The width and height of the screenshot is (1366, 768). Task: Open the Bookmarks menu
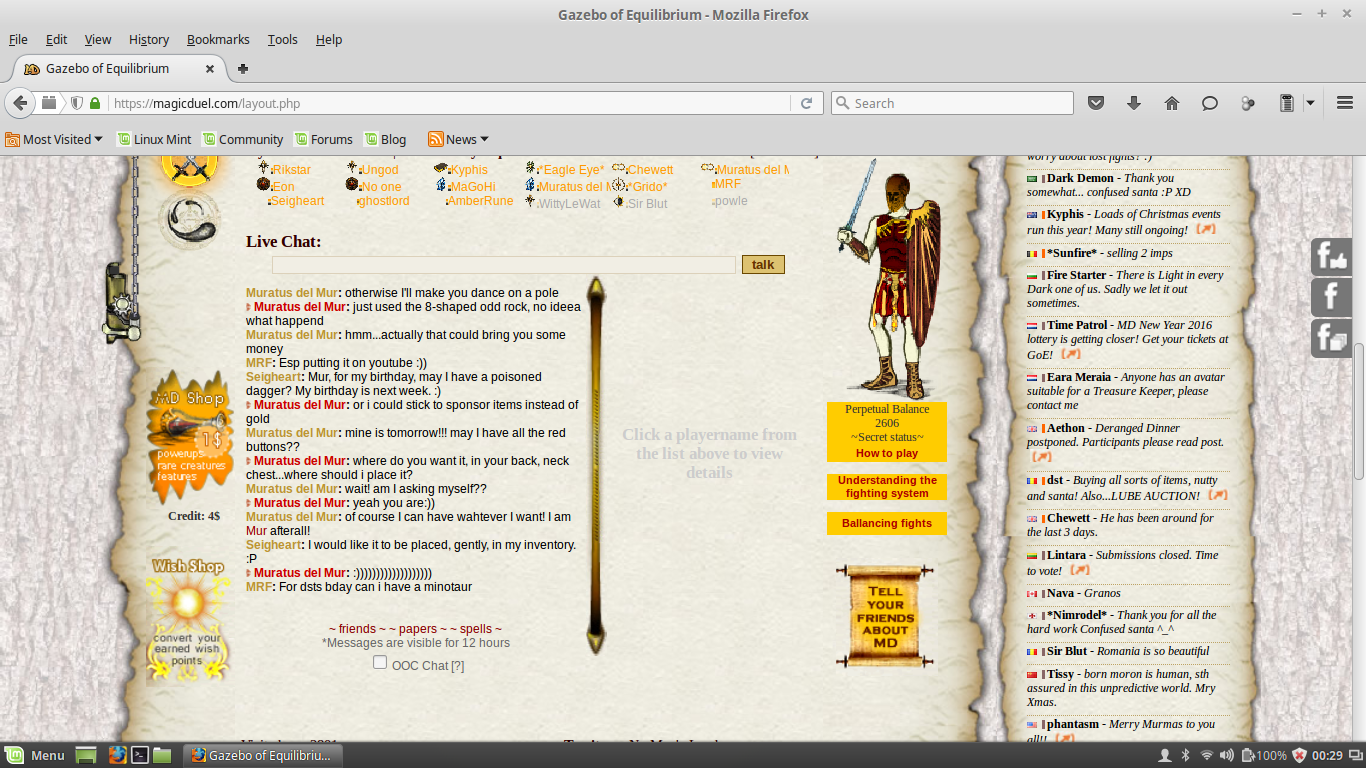coord(218,39)
